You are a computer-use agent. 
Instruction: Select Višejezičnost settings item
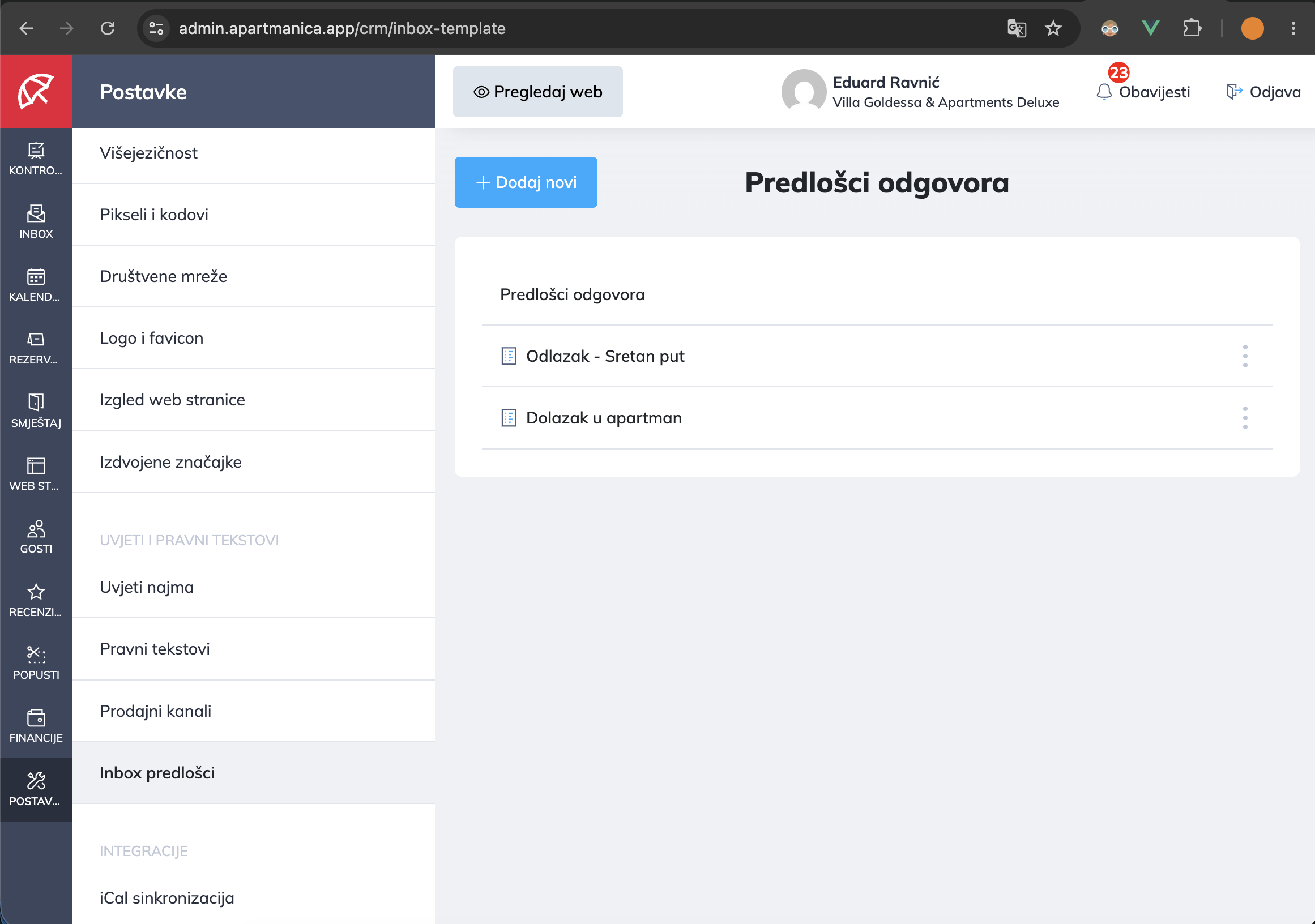[x=254, y=153]
